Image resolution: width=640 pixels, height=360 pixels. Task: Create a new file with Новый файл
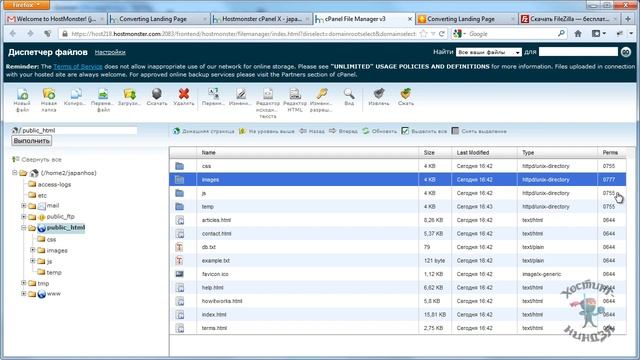click(22, 99)
